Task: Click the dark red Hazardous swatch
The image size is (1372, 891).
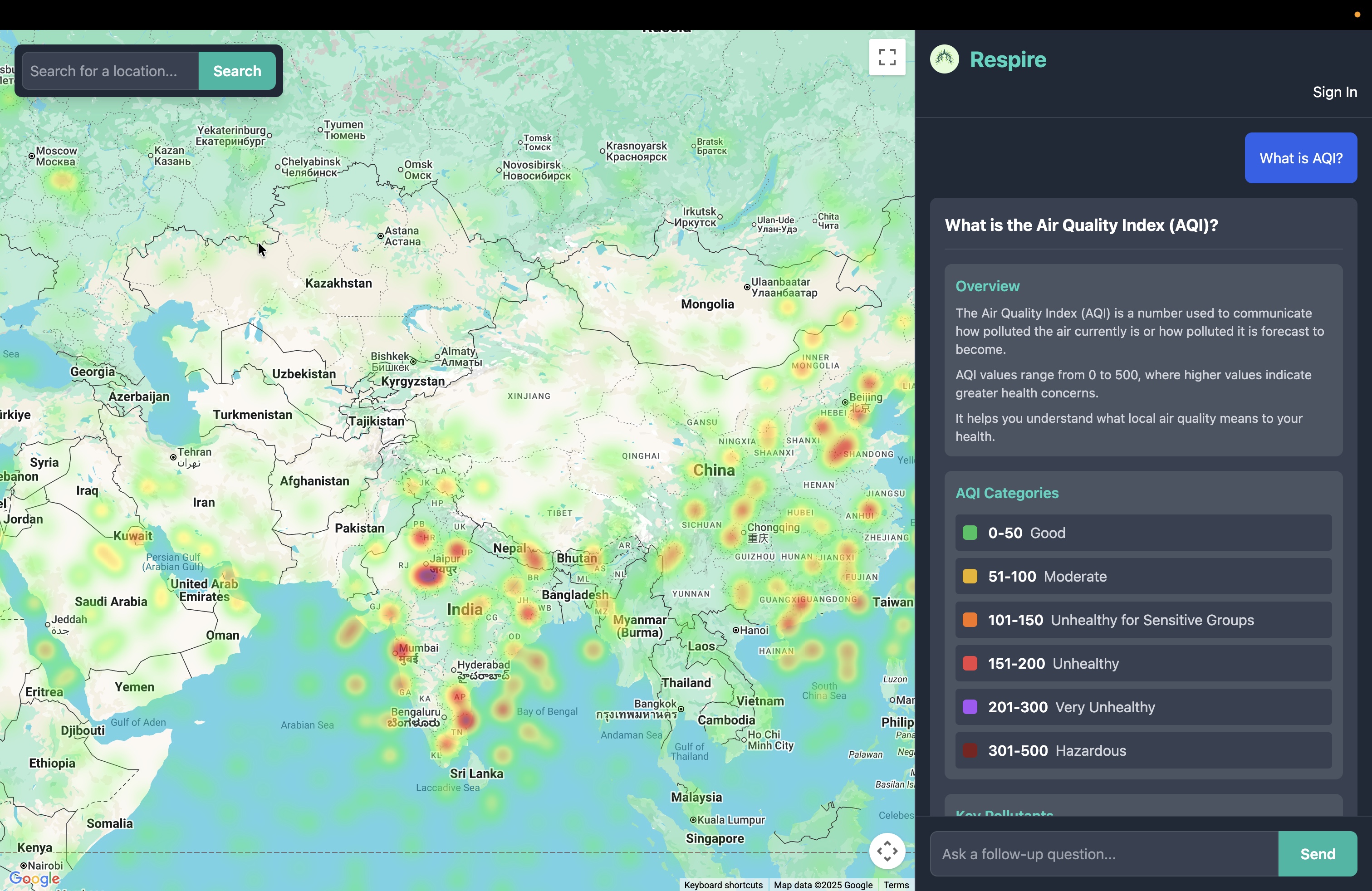Action: [970, 750]
